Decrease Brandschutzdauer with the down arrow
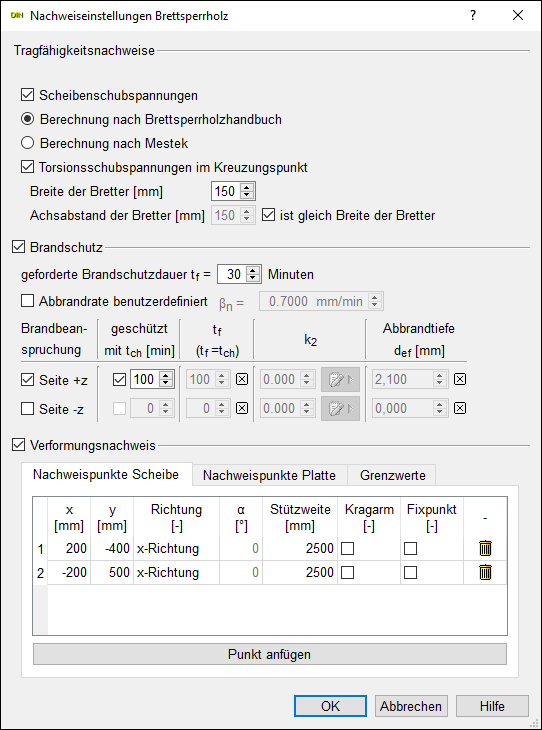This screenshot has width=542, height=730. pyautogui.click(x=253, y=278)
